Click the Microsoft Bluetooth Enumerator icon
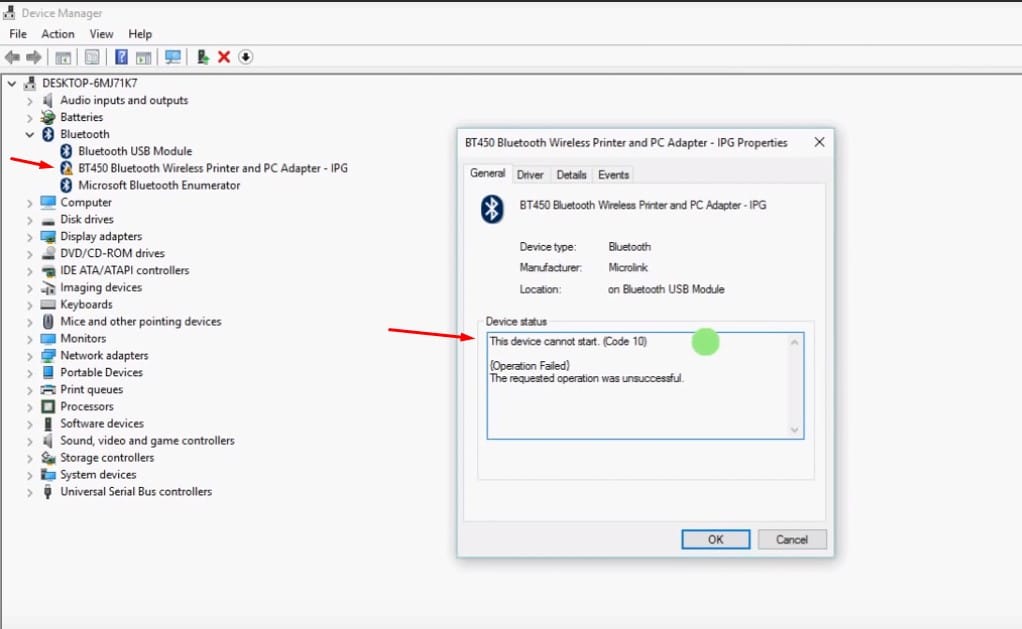1022x629 pixels. point(66,185)
